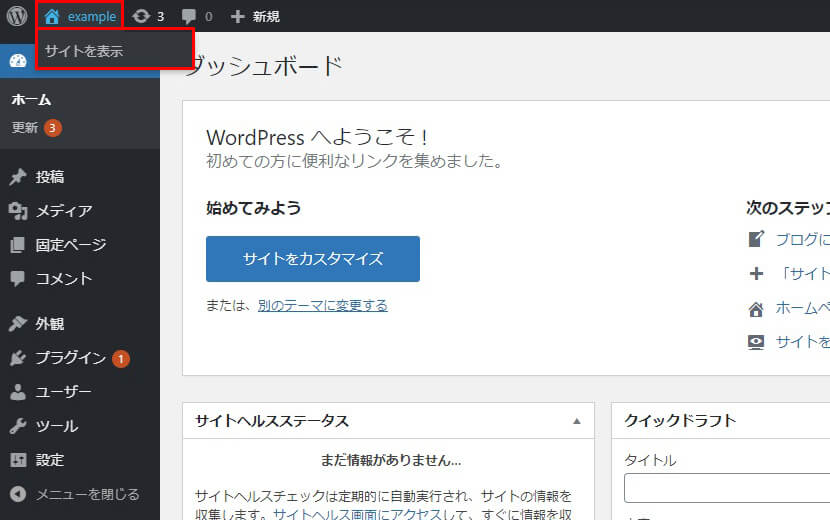This screenshot has width=830, height=520.
Task: Open the ホームペ link in welcome panel
Action: [x=802, y=308]
